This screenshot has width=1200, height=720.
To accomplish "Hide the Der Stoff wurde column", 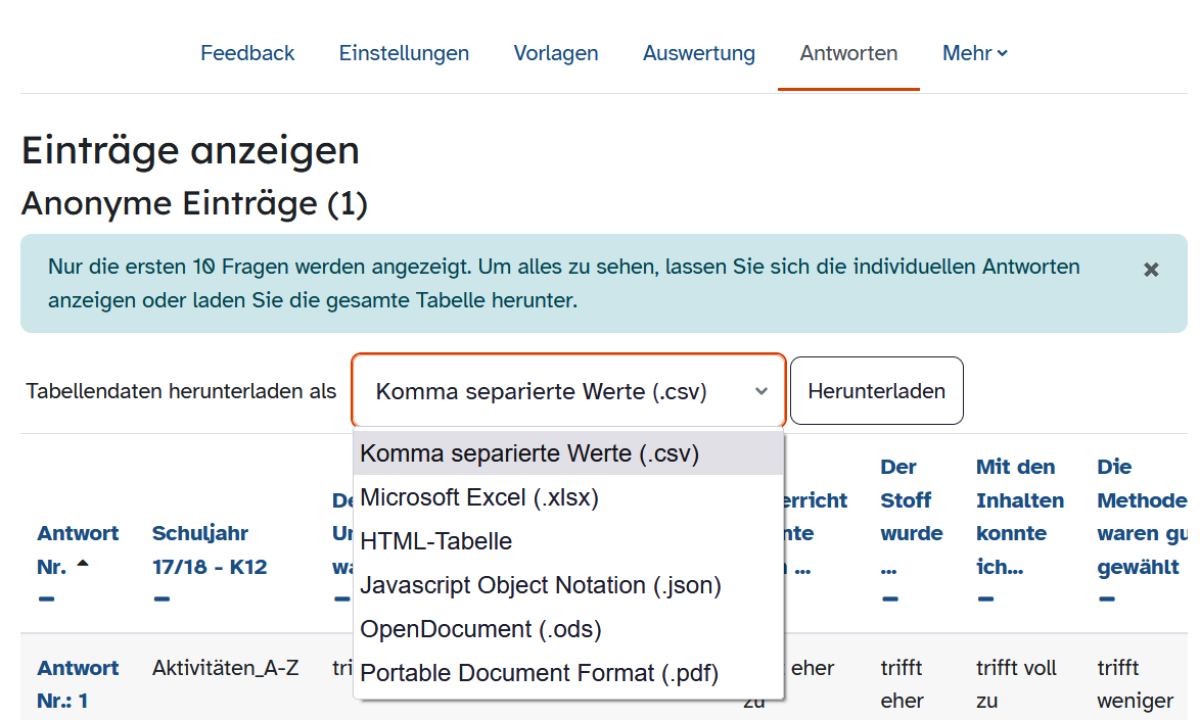I will tap(890, 600).
